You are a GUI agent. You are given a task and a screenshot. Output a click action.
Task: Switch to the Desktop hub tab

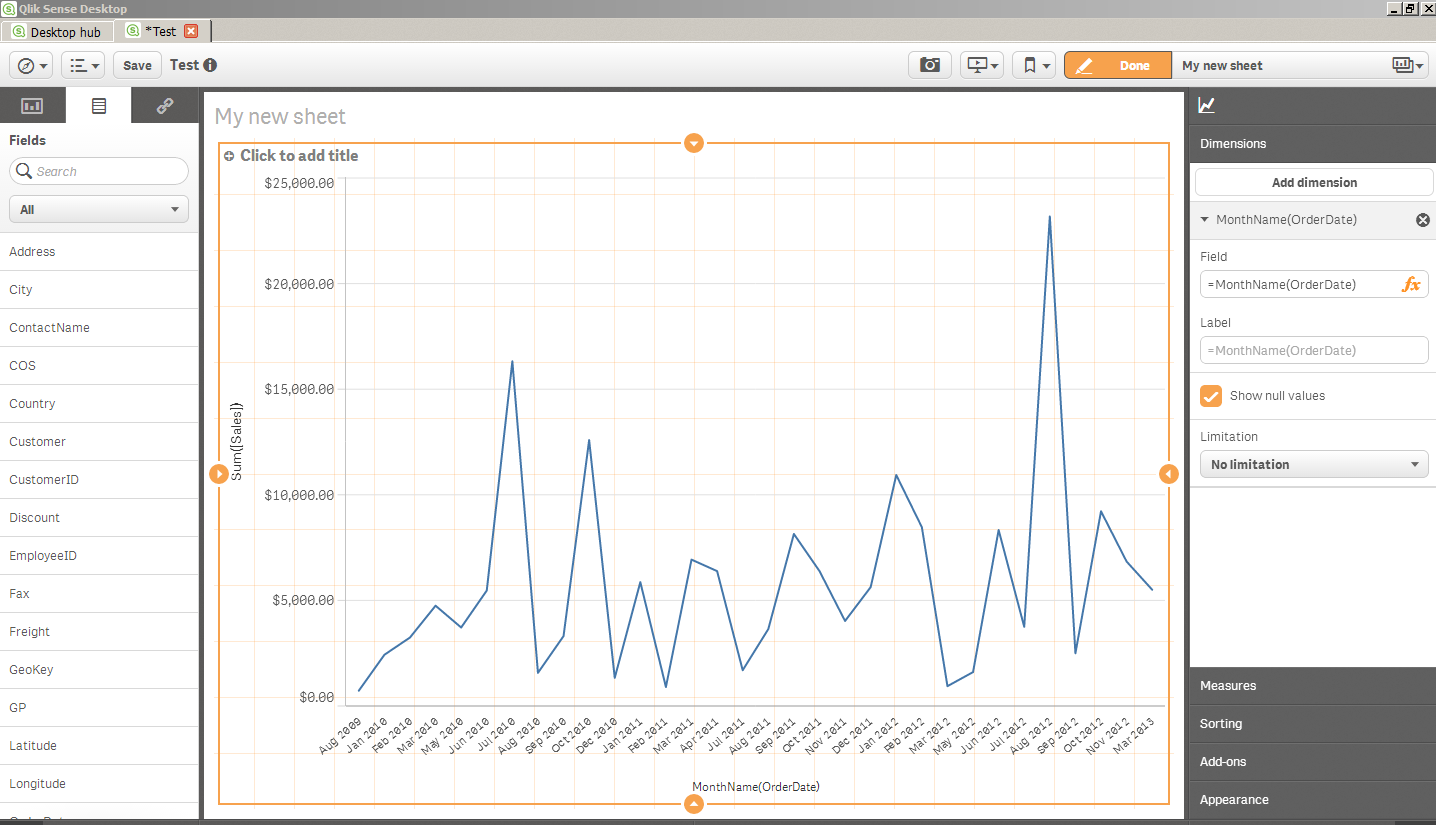pyautogui.click(x=57, y=32)
